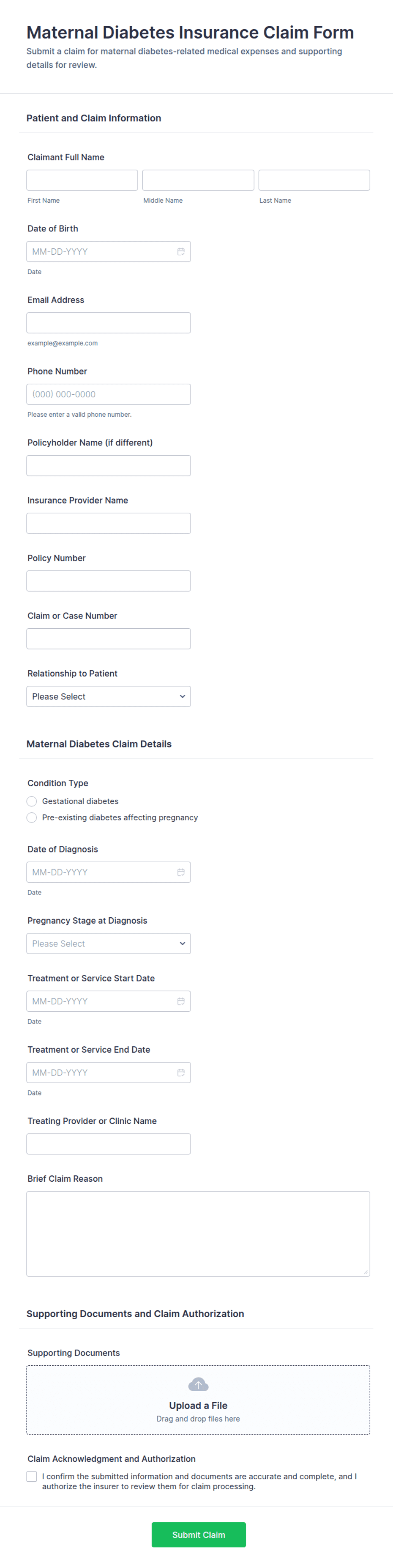Expand Relationship to Patient dropdown
393x1568 pixels.
tap(108, 696)
